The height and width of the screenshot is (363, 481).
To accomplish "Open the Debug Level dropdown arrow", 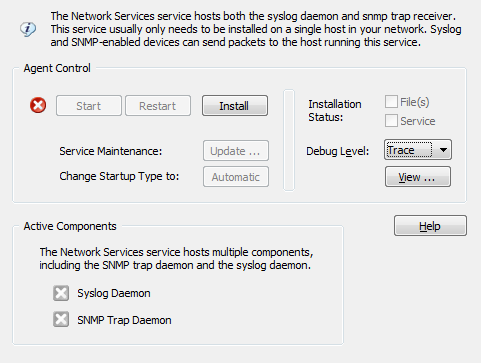I will click(x=443, y=150).
